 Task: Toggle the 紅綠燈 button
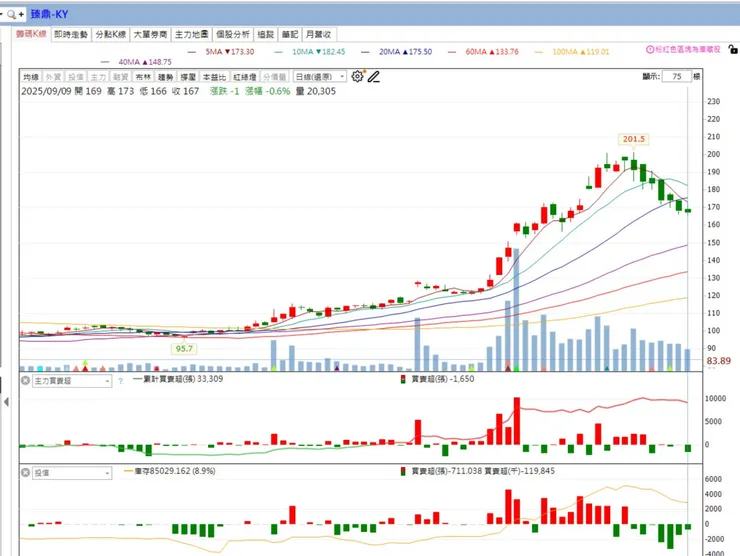click(244, 77)
